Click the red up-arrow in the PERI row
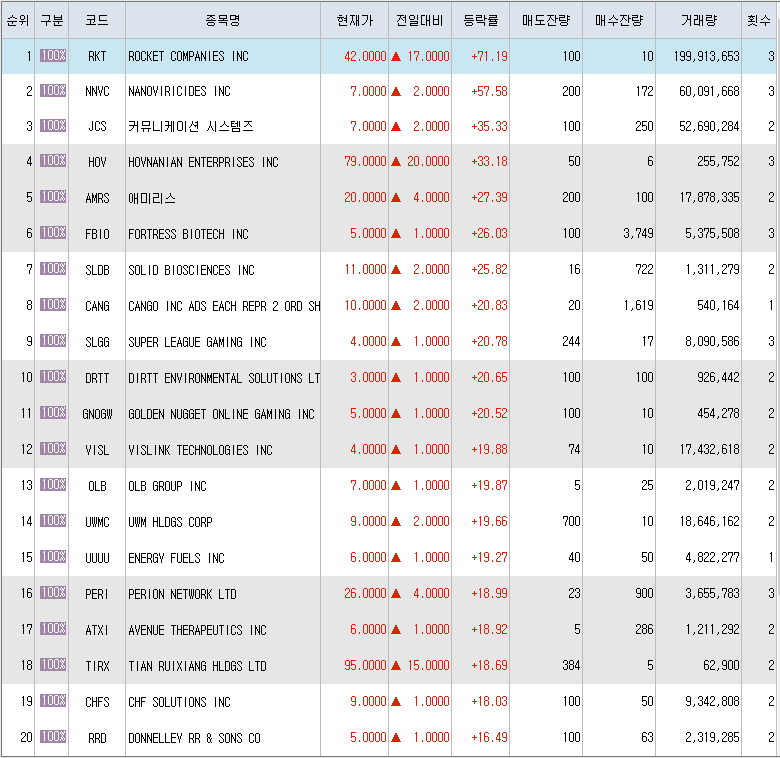 396,593
